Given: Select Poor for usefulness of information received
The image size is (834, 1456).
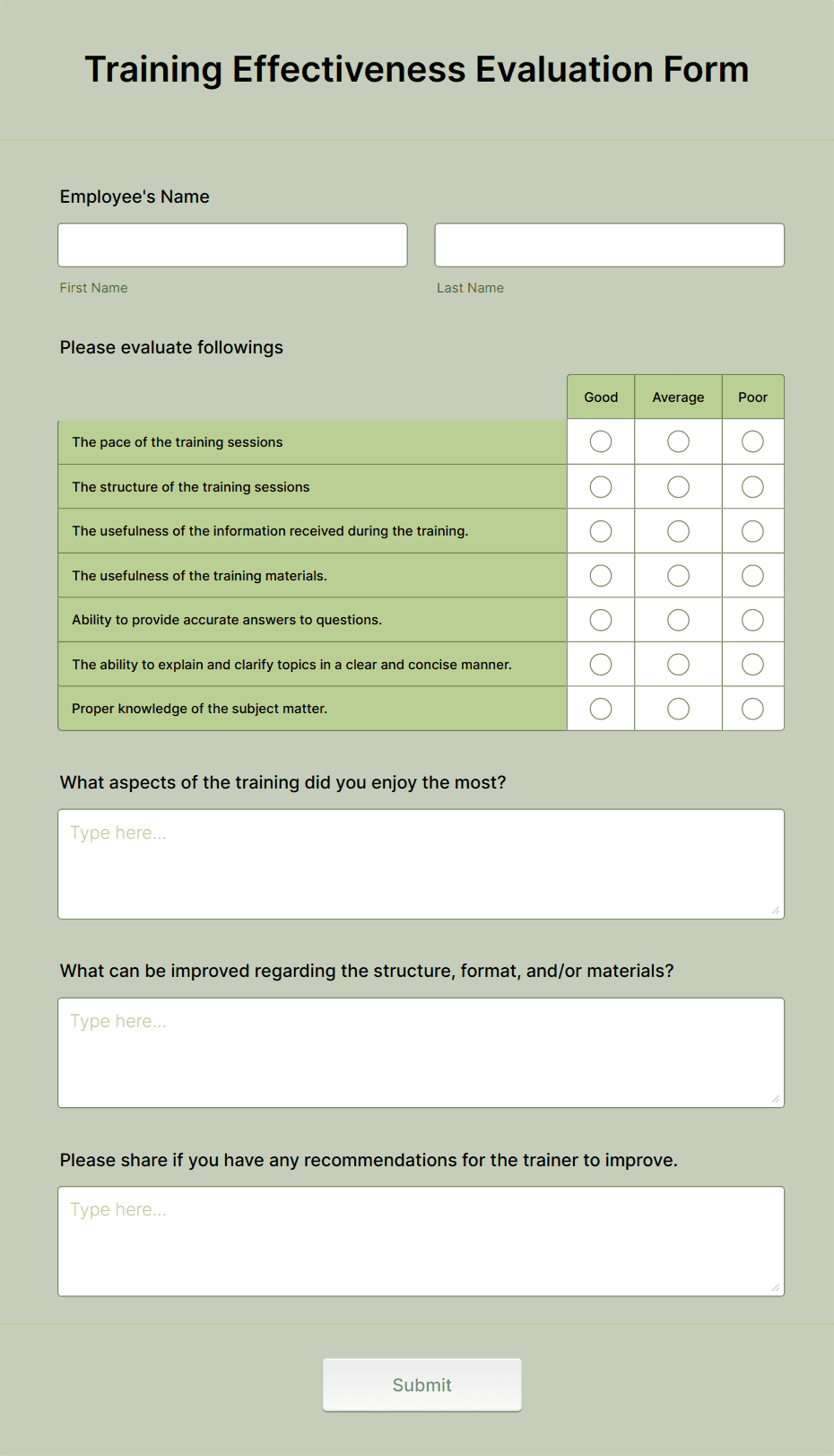Looking at the screenshot, I should (752, 530).
